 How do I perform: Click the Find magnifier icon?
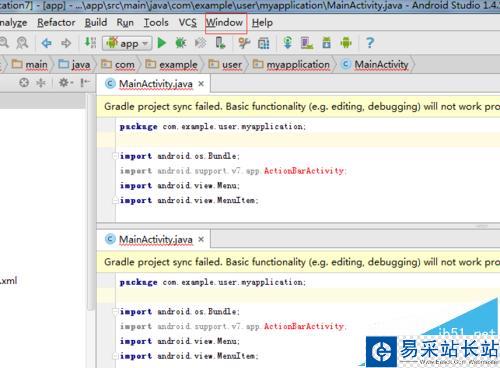[3, 43]
